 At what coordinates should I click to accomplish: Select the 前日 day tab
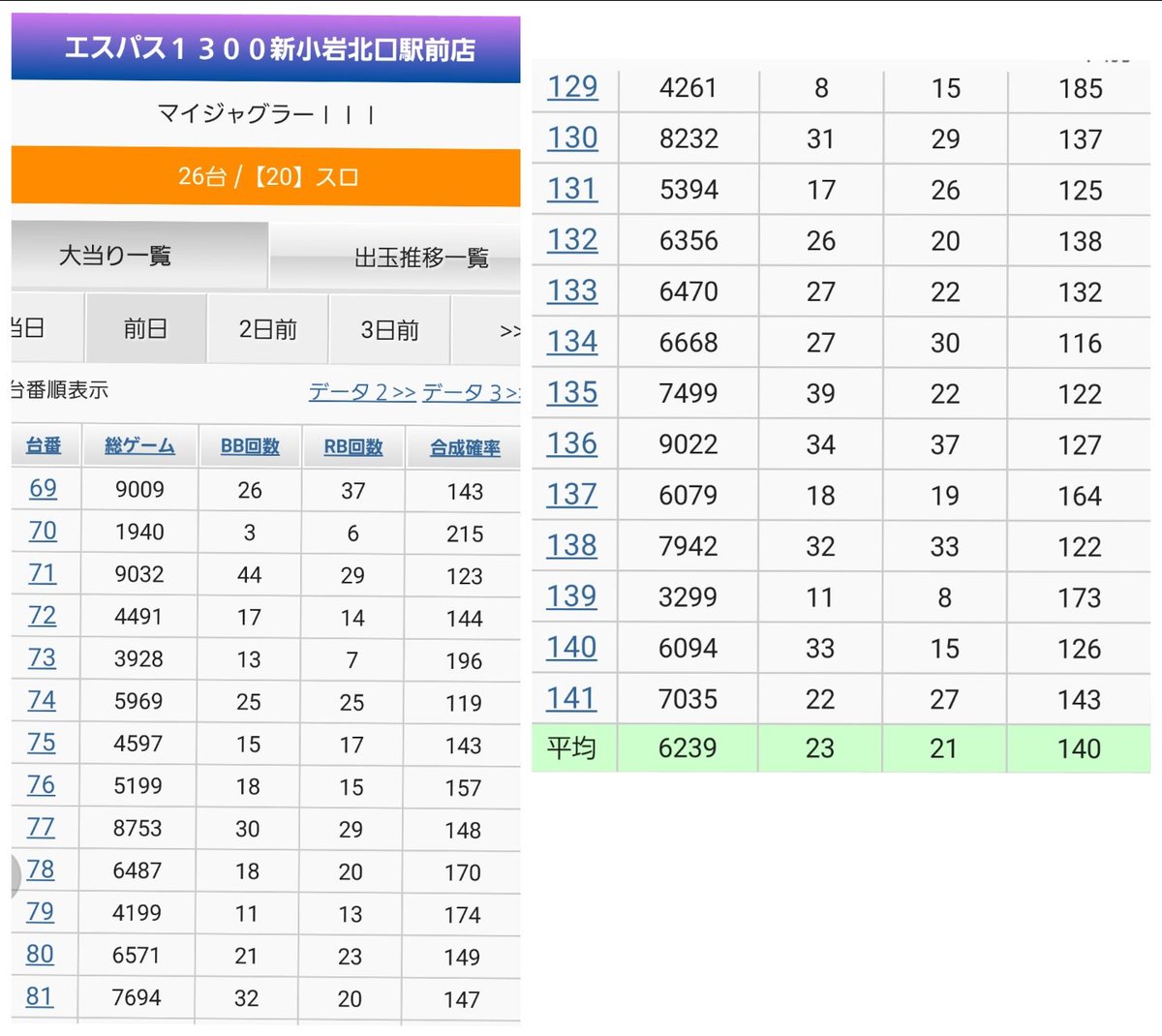tap(145, 329)
